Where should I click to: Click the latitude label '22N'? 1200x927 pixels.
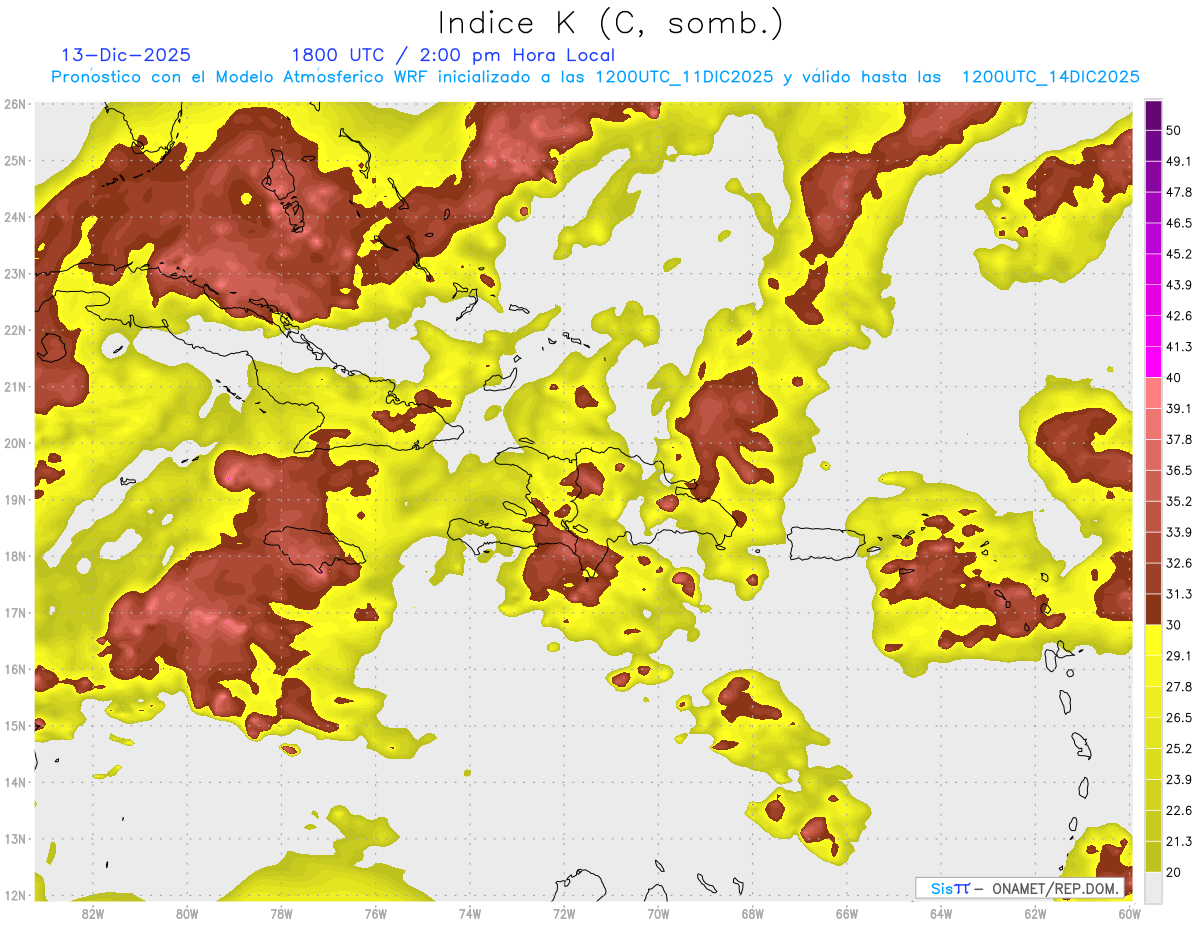(x=14, y=330)
